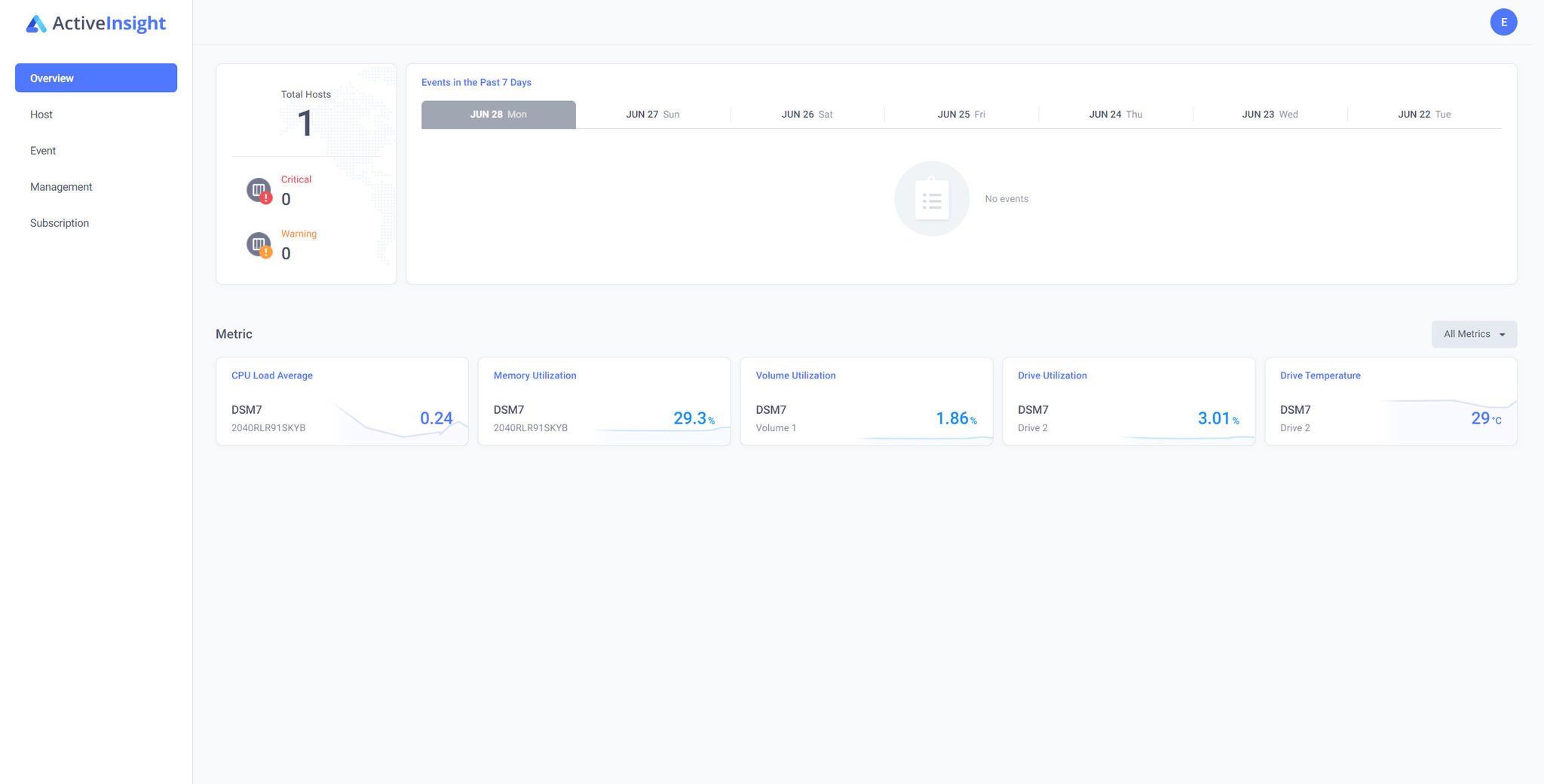This screenshot has height=784, width=1544.
Task: Click the 29.3% memory value
Action: [694, 418]
